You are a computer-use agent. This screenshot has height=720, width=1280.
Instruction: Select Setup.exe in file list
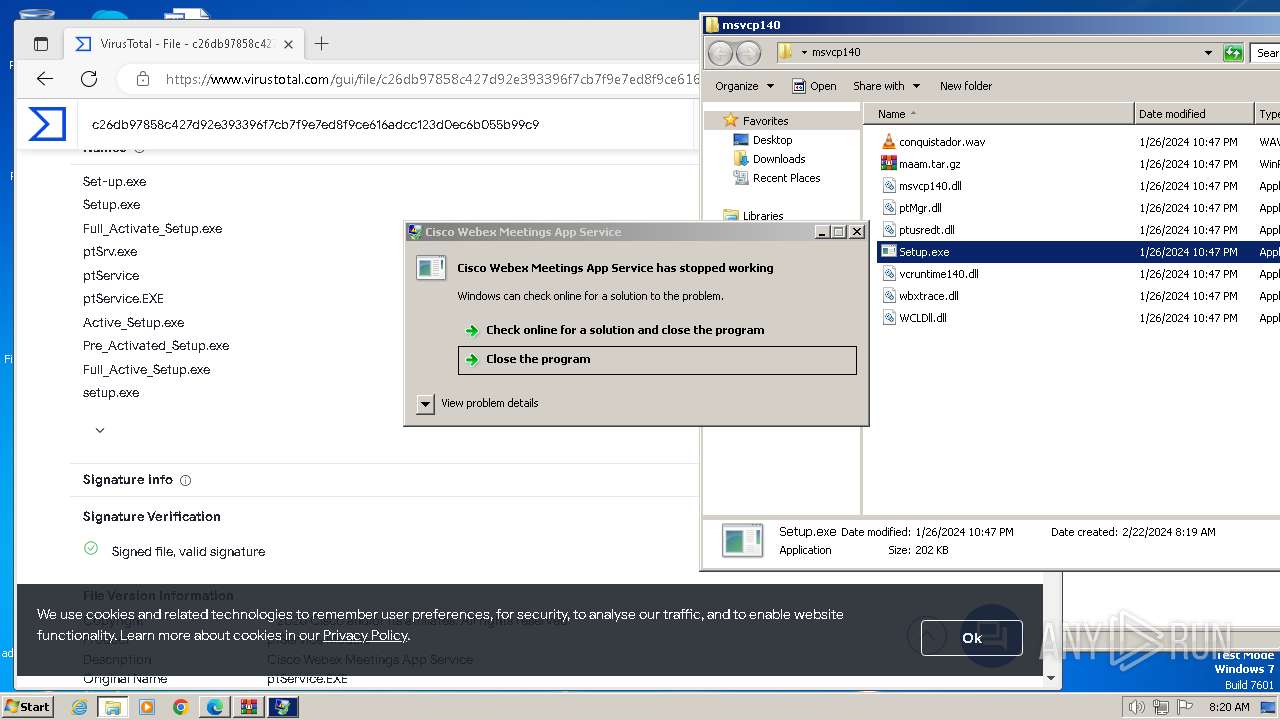click(924, 252)
